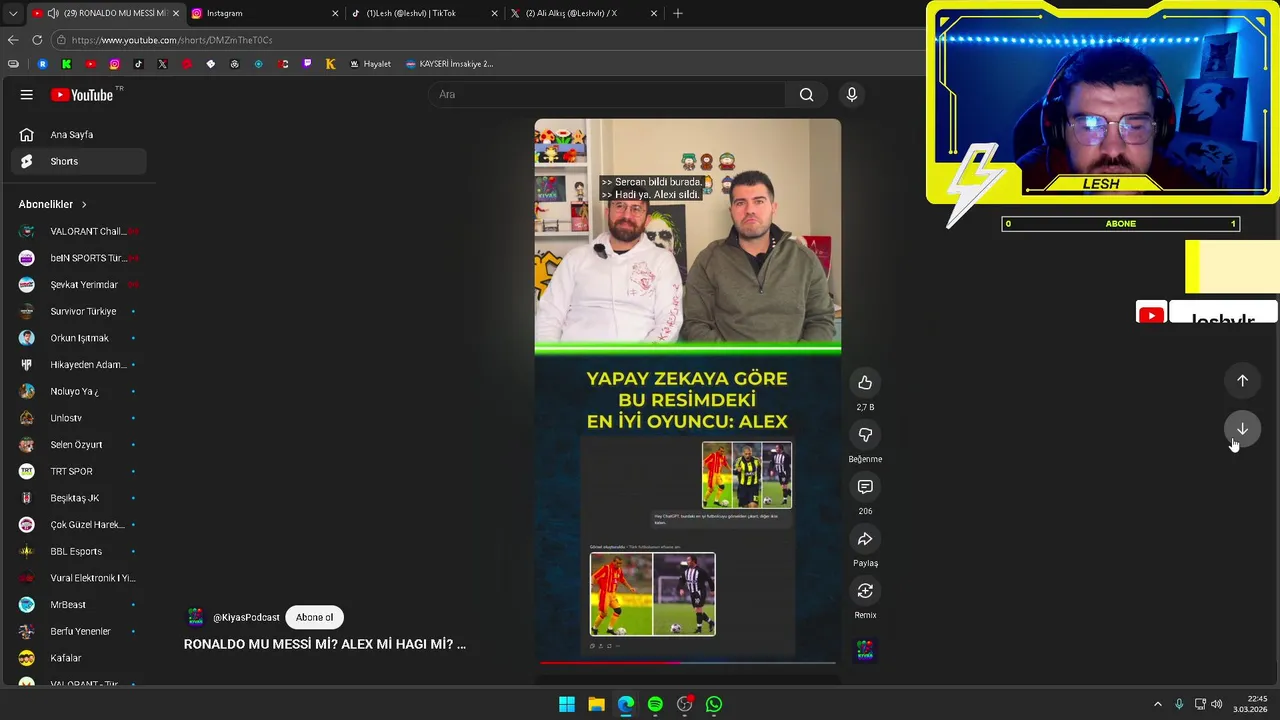Open Selen Özyurt subscription
Viewport: 1280px width, 720px height.
(78, 445)
